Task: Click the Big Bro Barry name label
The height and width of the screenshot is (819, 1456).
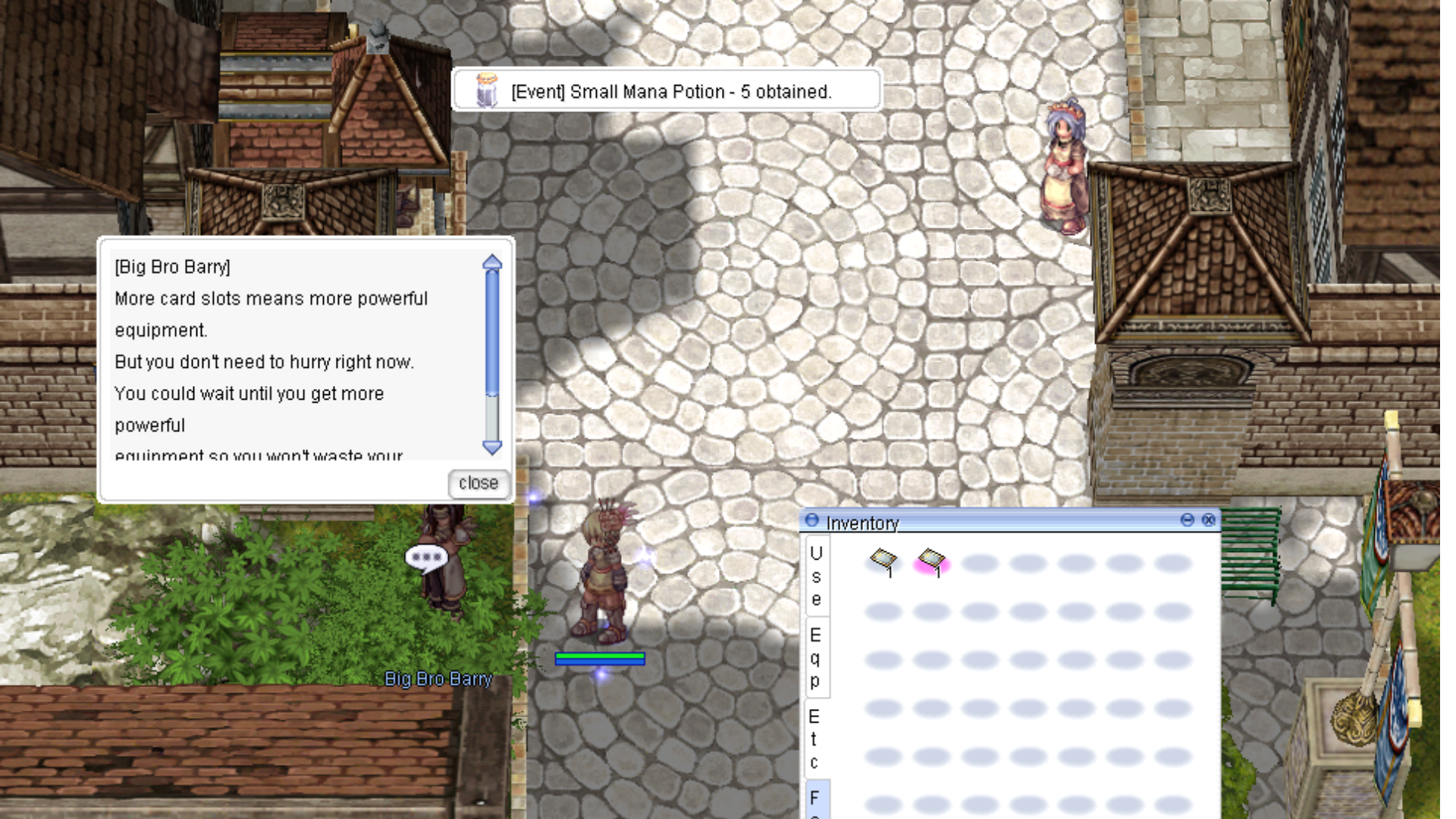Action: [x=438, y=679]
